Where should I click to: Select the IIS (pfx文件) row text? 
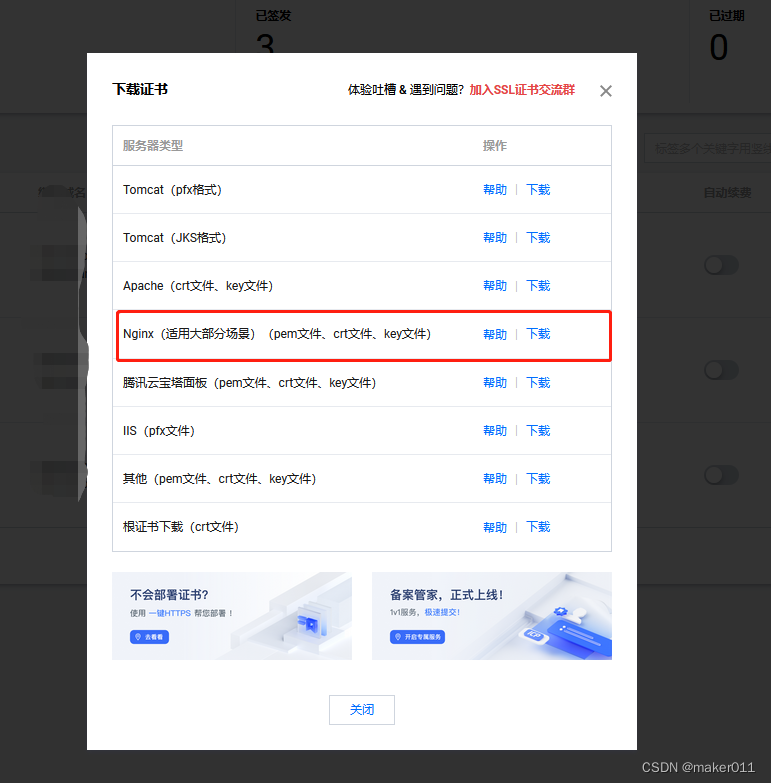click(x=159, y=430)
